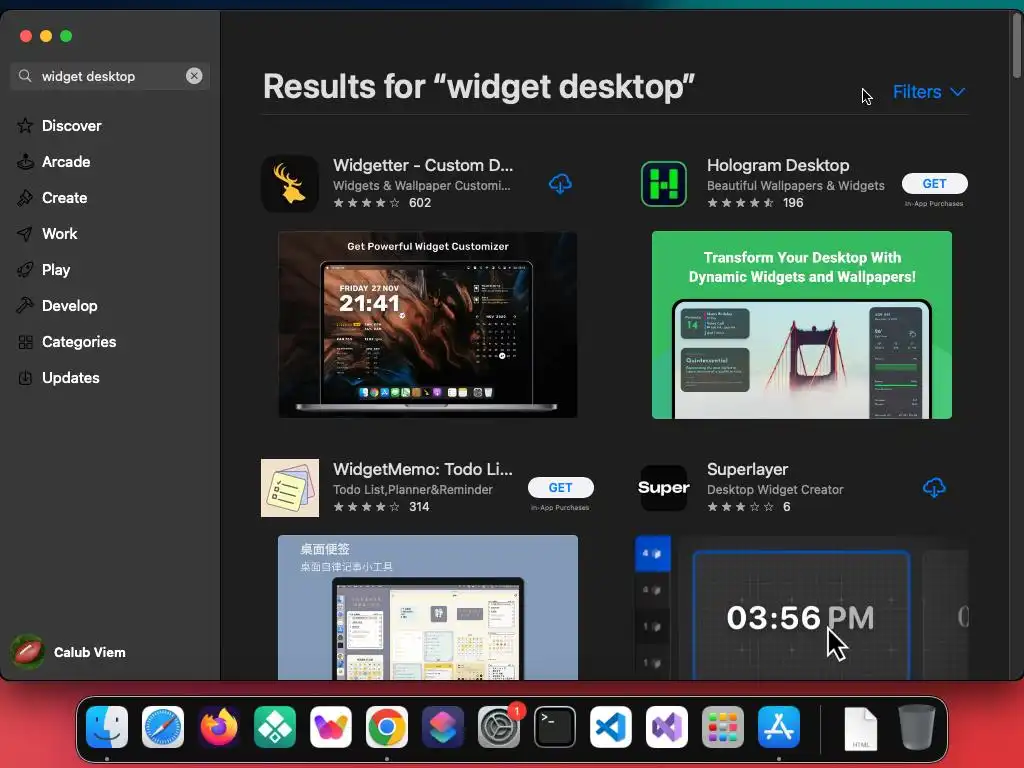Open the WidgetMemo: Todo Li... title
This screenshot has height=768, width=1024.
coord(423,470)
